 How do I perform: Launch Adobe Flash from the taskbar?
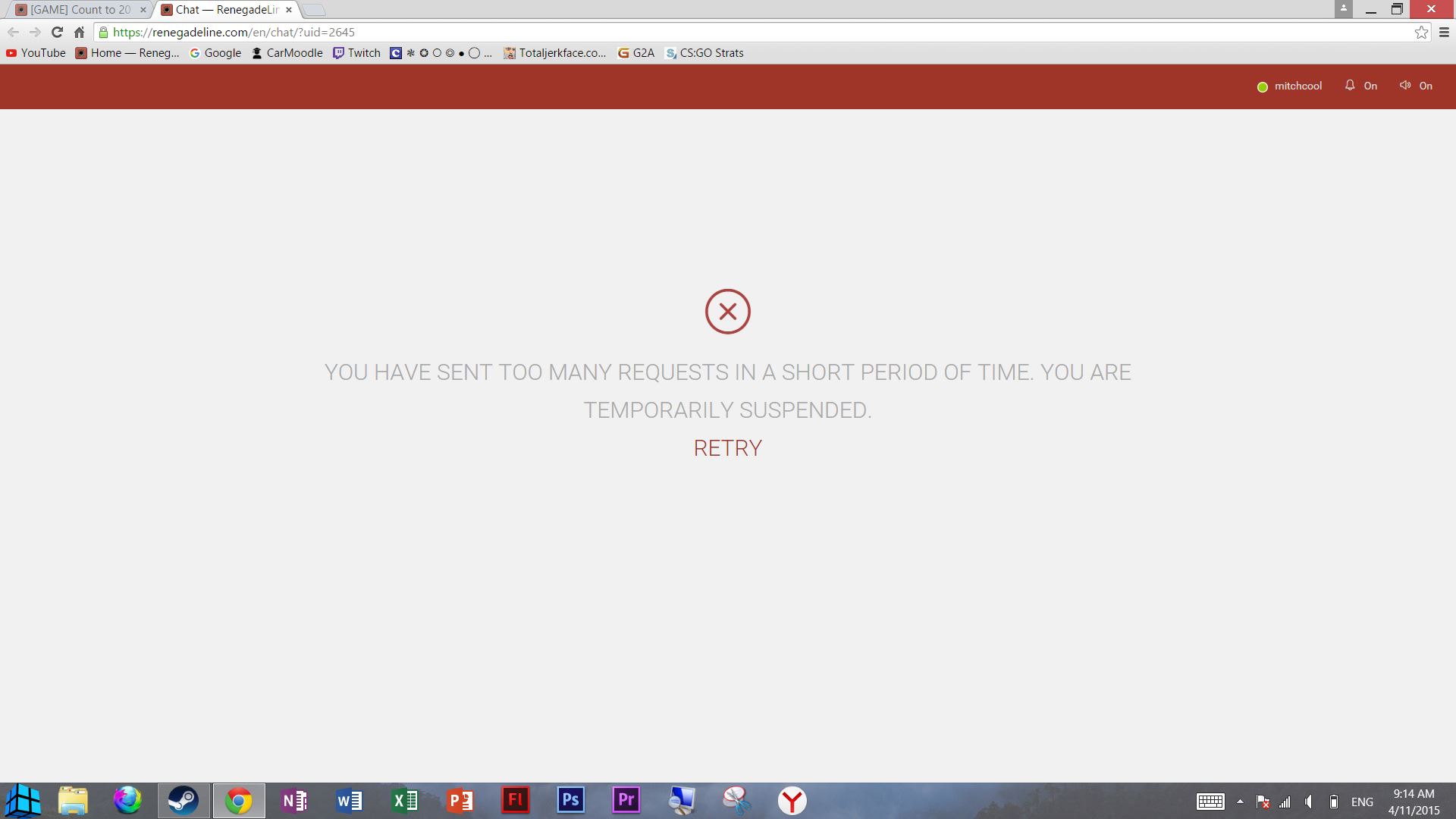pyautogui.click(x=516, y=801)
